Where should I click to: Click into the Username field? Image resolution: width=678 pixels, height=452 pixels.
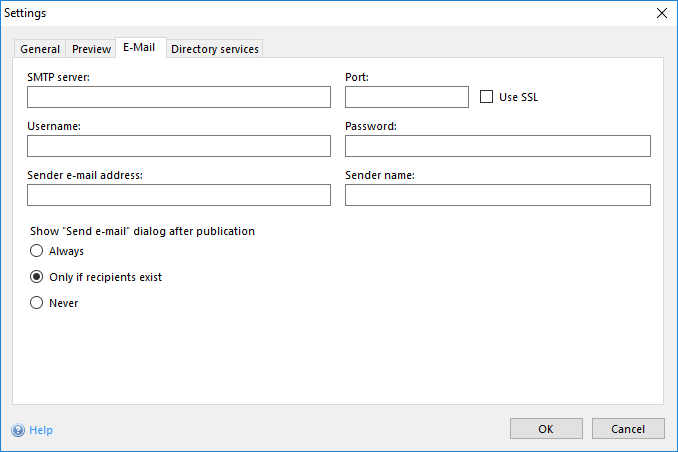click(x=179, y=146)
